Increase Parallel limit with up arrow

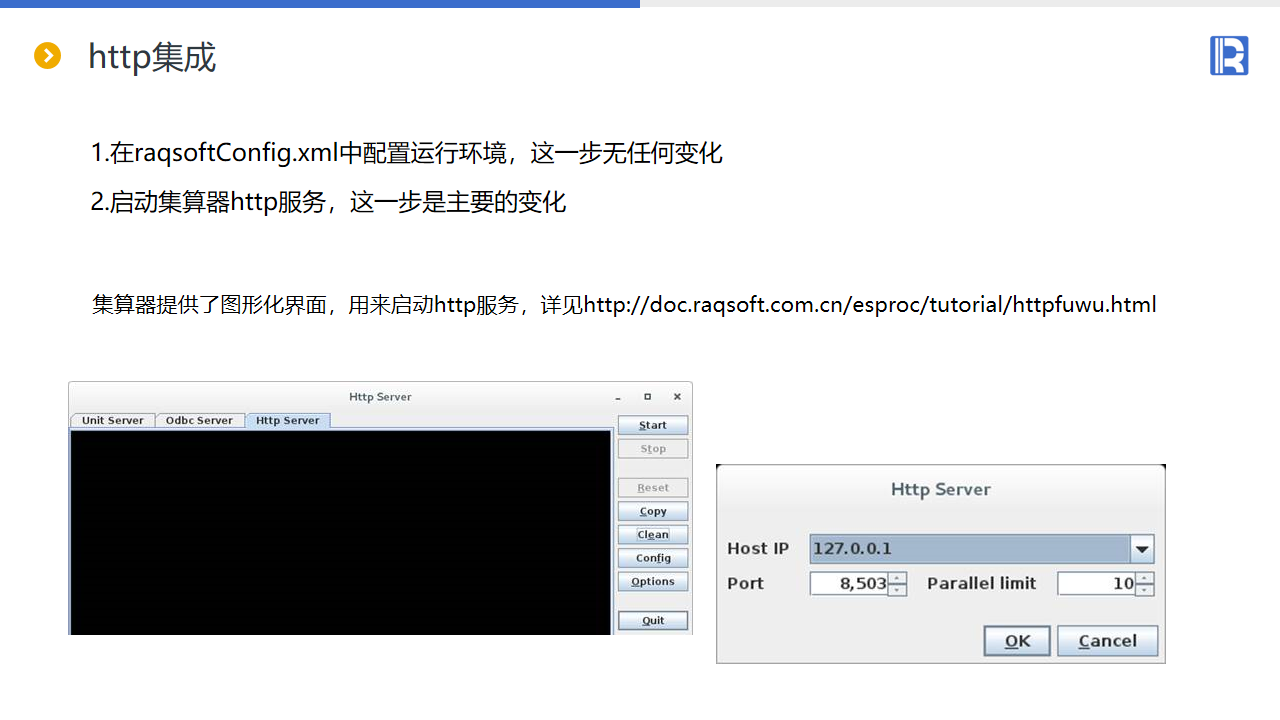pyautogui.click(x=1145, y=578)
